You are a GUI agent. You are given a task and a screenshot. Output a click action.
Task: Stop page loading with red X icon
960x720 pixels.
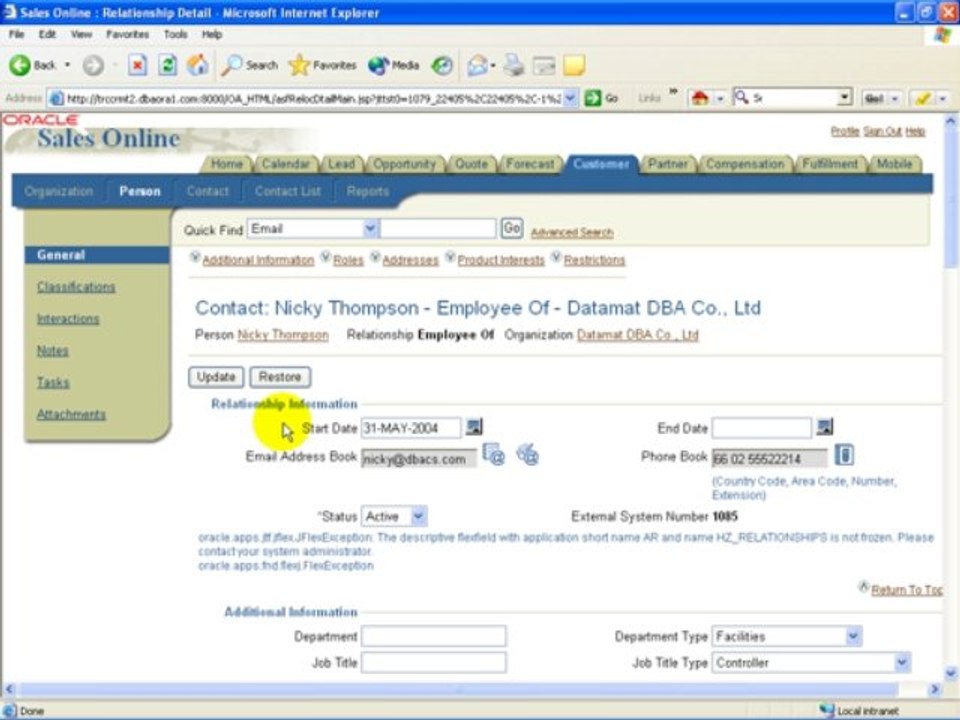coord(138,65)
